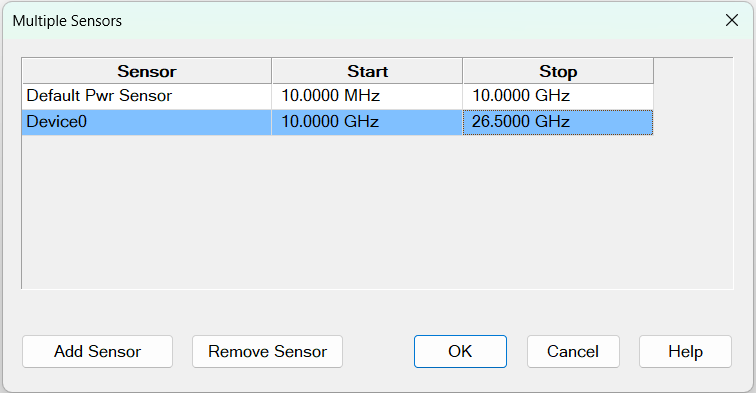Viewport: 756px width, 393px height.
Task: Close the Multiple Sensors window
Action: click(732, 20)
